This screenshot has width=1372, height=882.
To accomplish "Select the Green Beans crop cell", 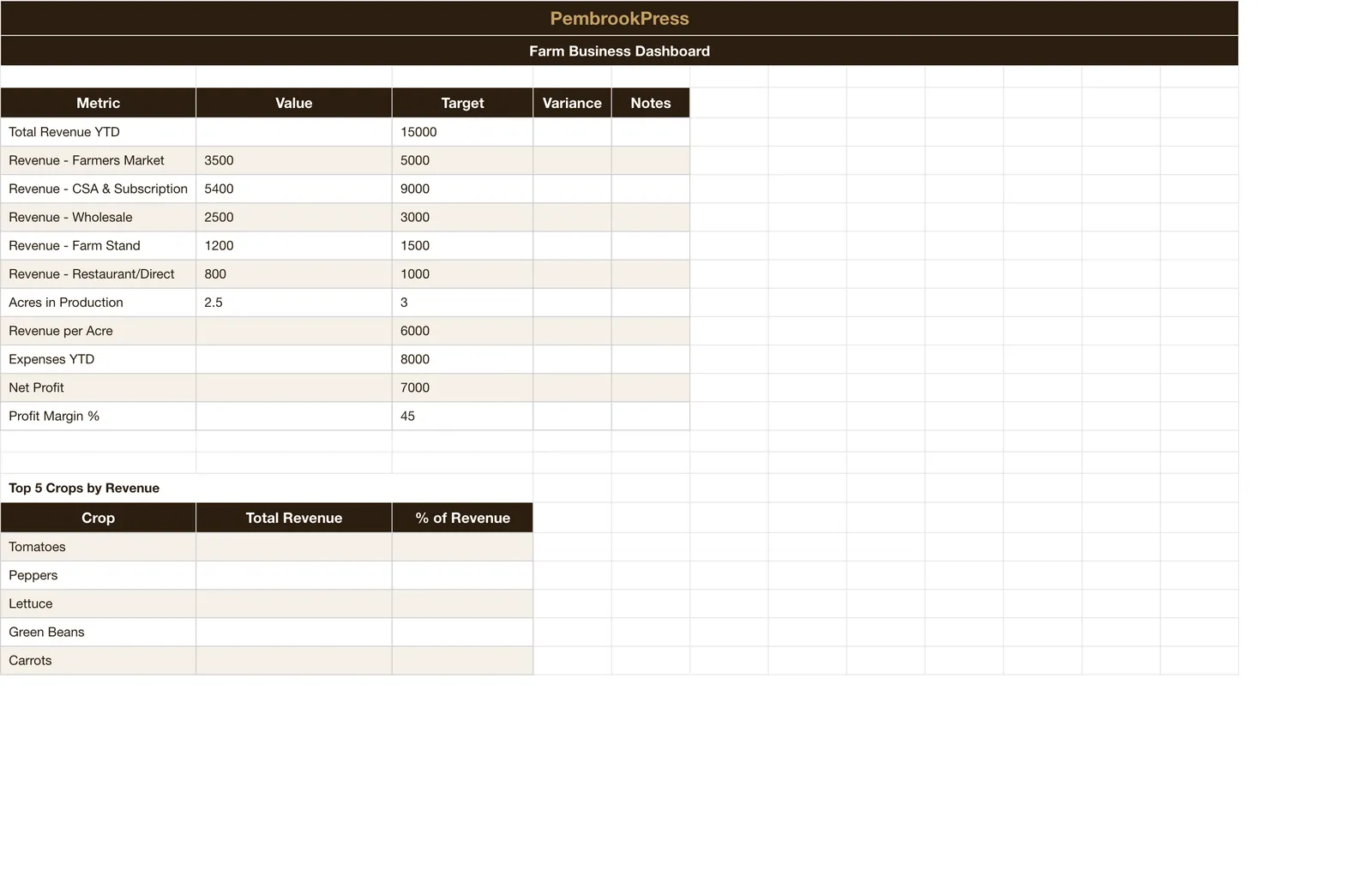I will coord(98,632).
